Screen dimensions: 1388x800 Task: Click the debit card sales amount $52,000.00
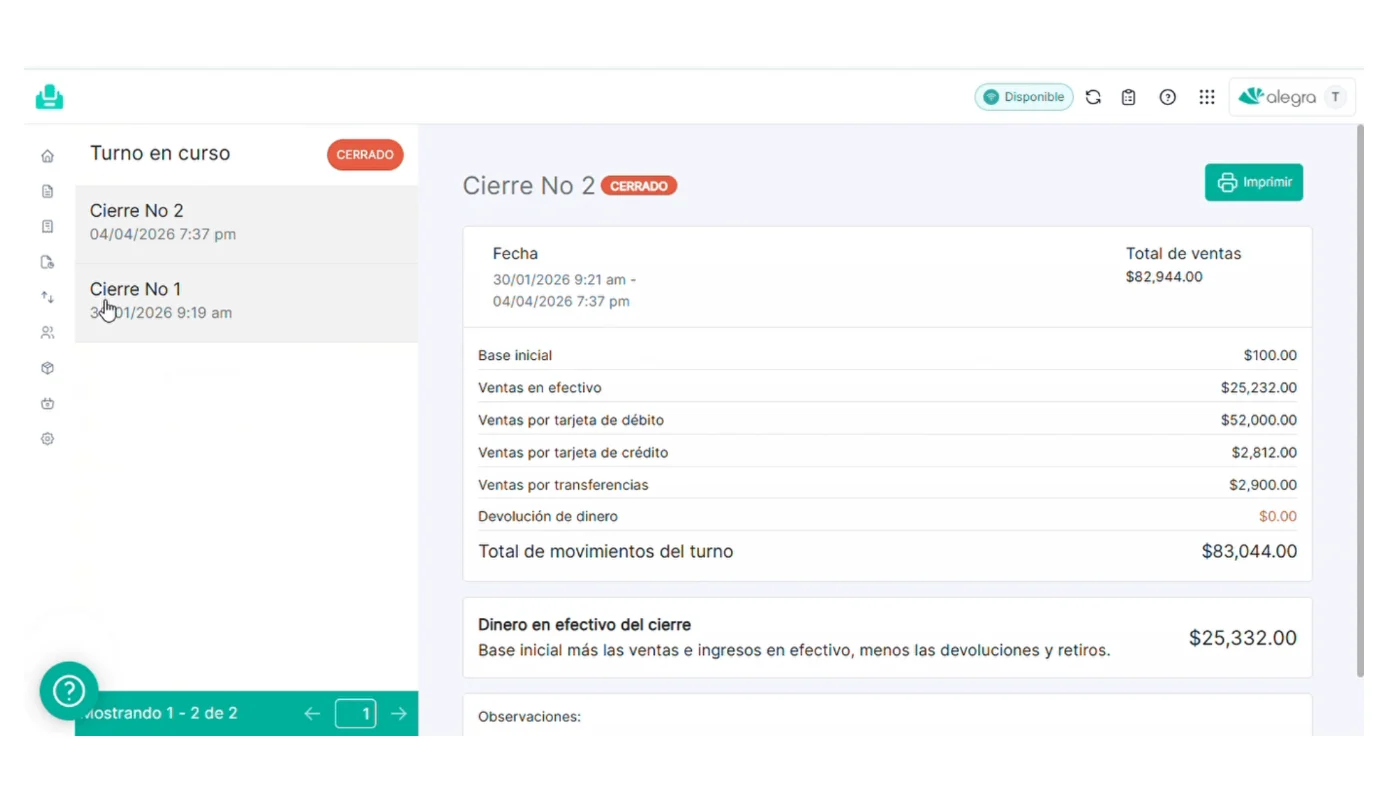tap(1259, 420)
